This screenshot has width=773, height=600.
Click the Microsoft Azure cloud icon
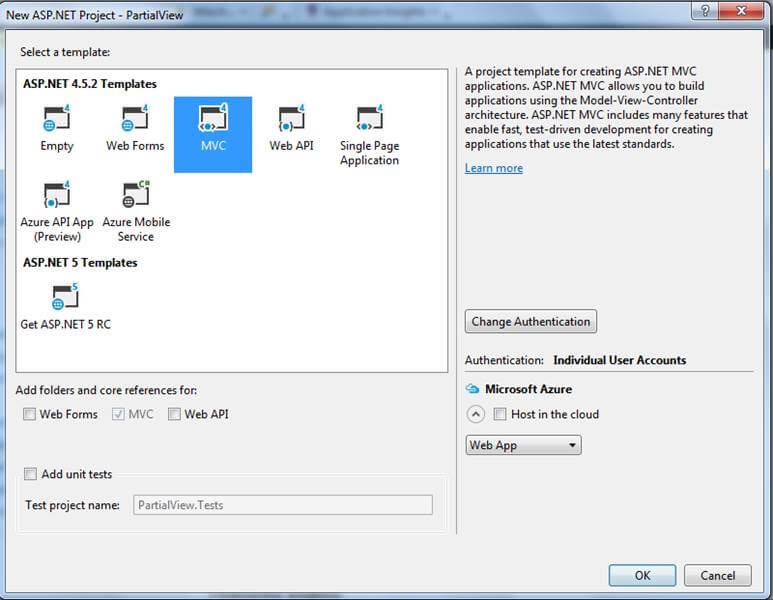[472, 389]
